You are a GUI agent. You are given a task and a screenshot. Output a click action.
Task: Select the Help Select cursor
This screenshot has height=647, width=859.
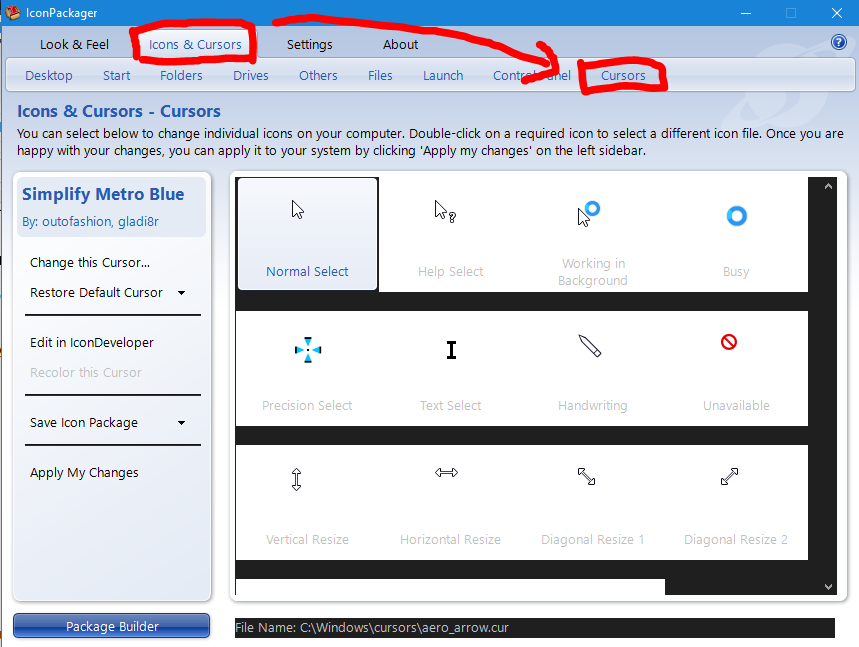(450, 233)
